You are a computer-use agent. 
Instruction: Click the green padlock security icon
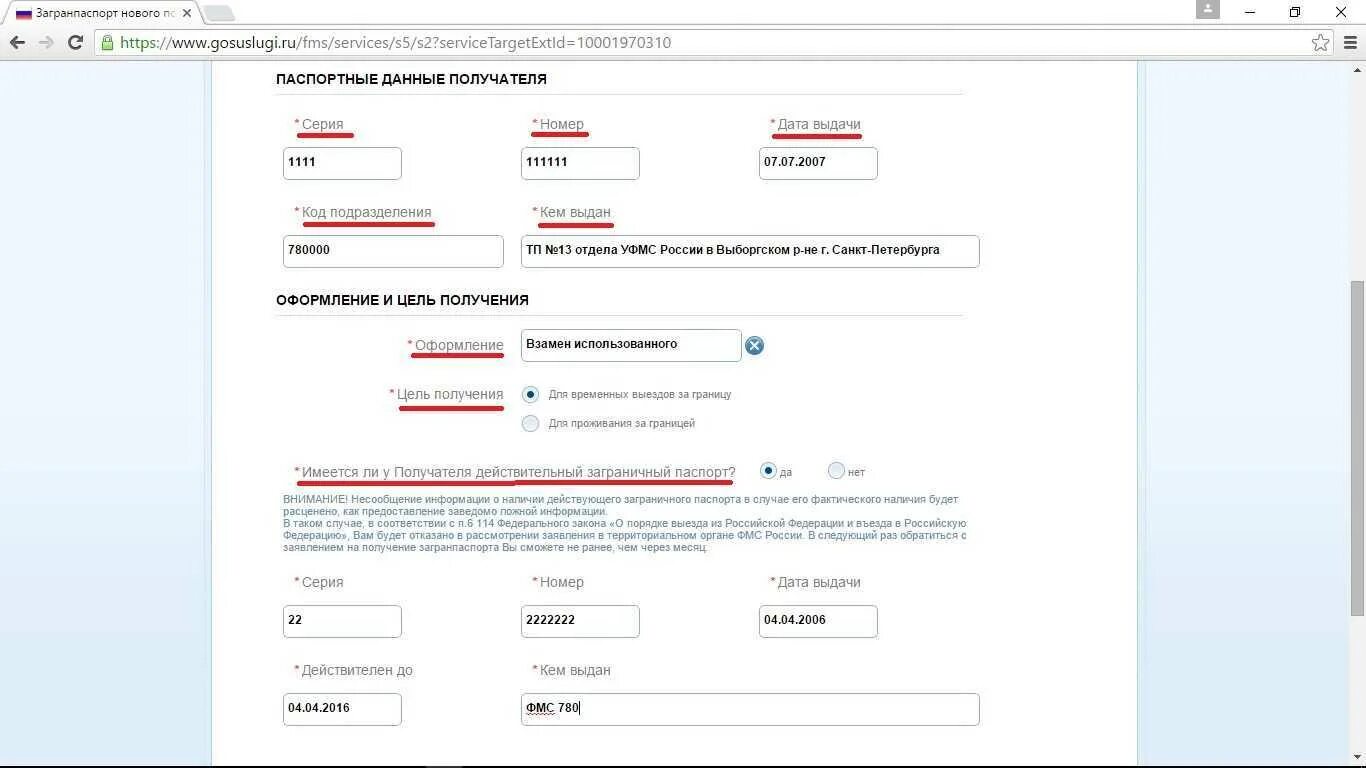point(108,43)
